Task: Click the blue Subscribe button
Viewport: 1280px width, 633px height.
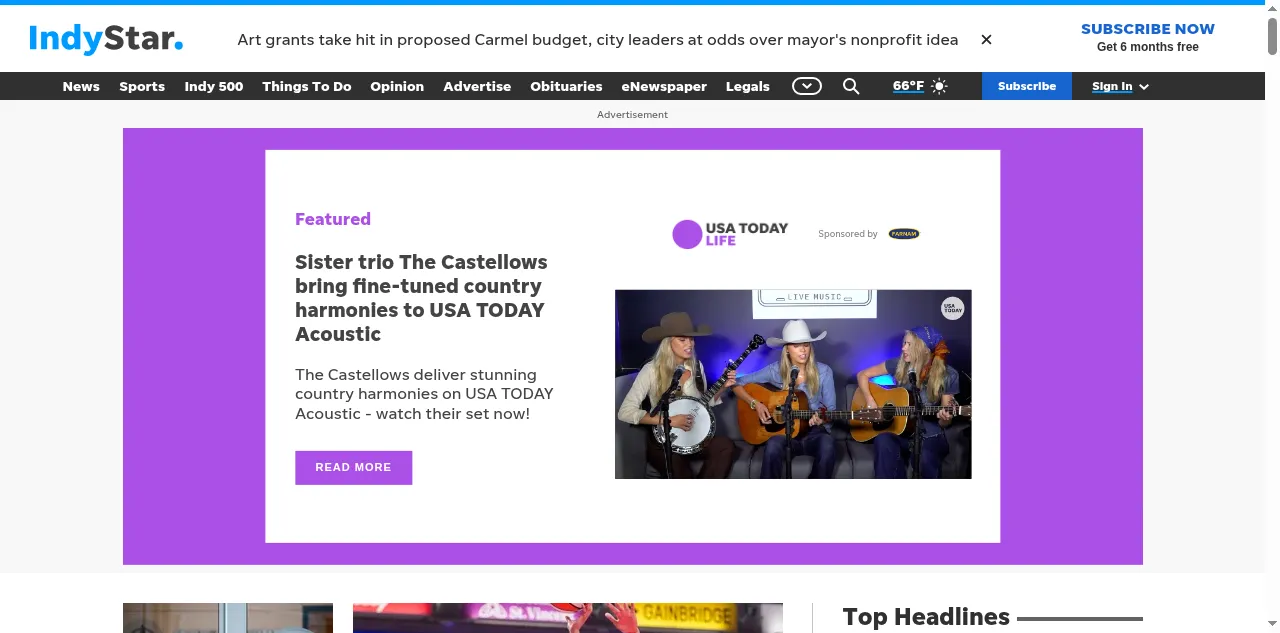Action: click(1027, 86)
